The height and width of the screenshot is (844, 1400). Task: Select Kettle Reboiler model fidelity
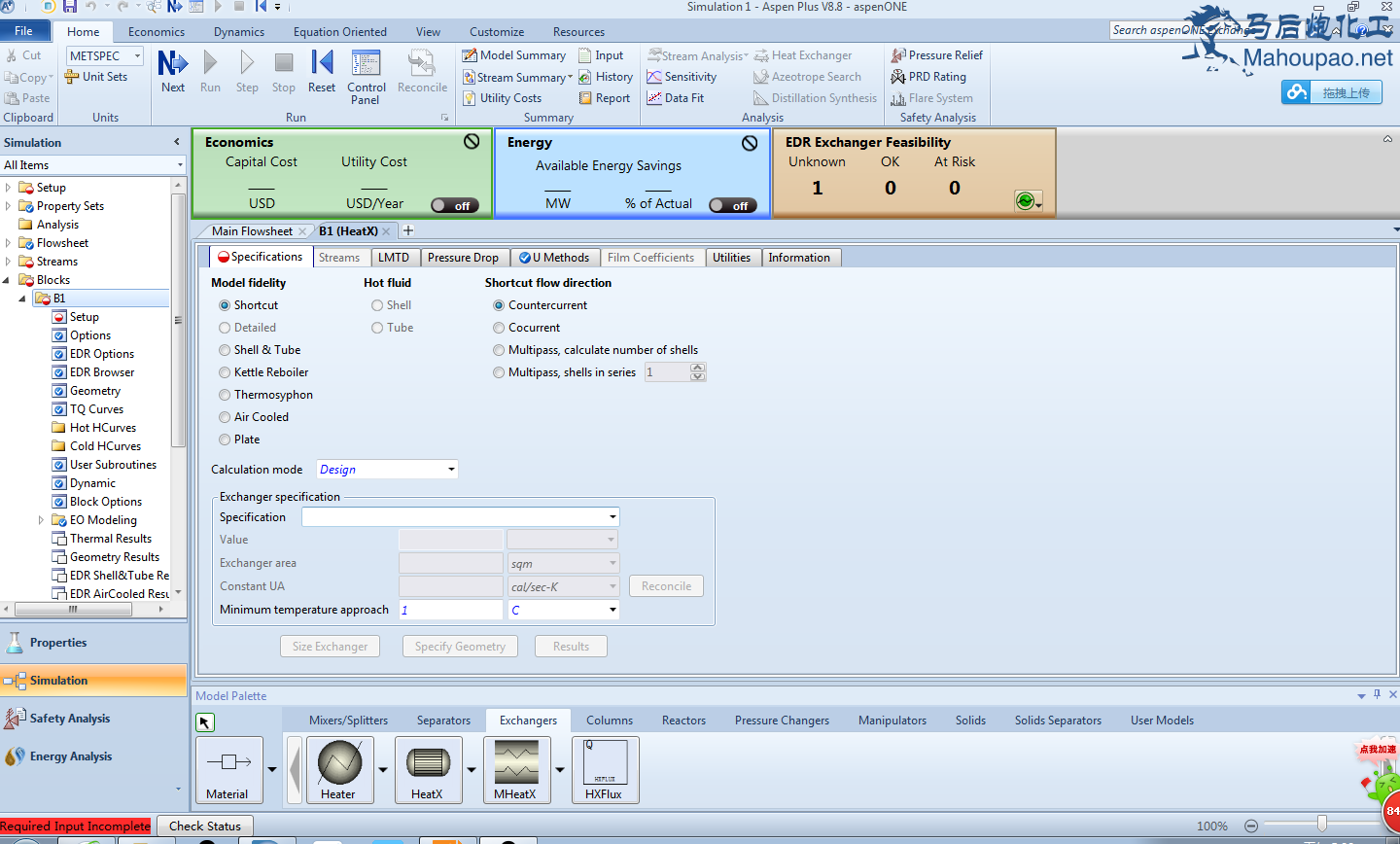pyautogui.click(x=225, y=372)
